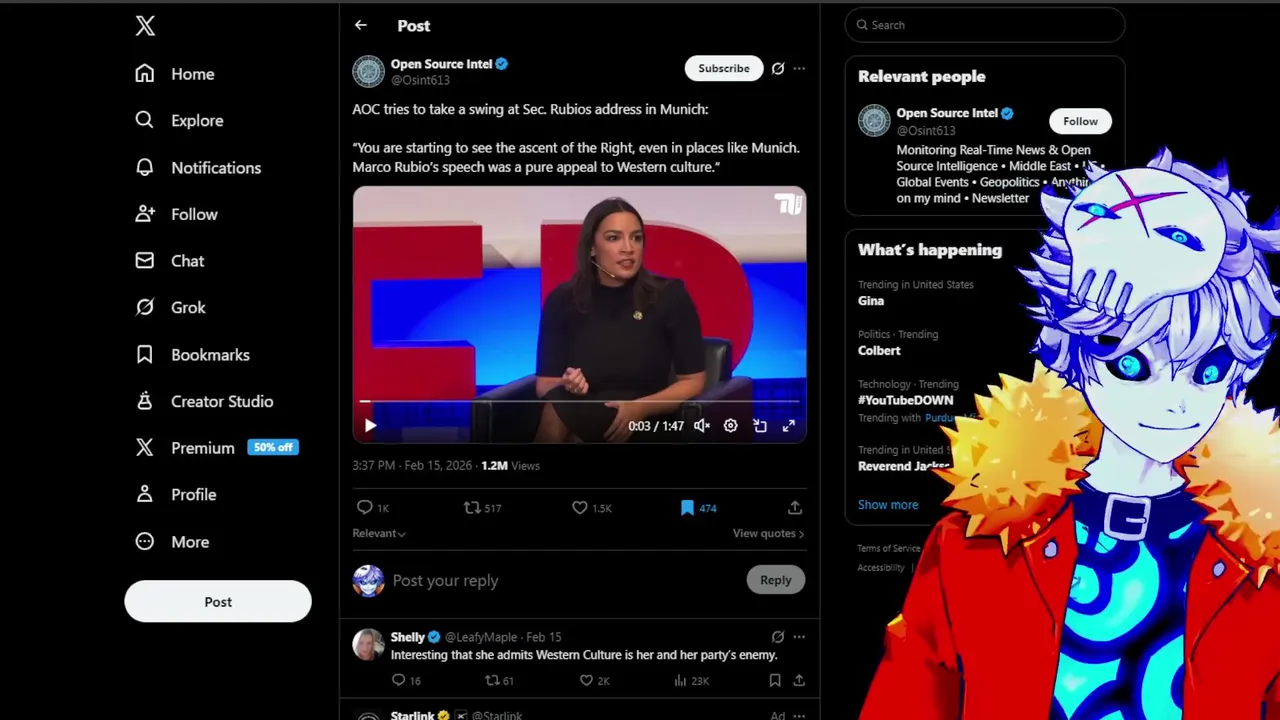Image resolution: width=1280 pixels, height=720 pixels.
Task: Play the video
Action: [x=370, y=425]
